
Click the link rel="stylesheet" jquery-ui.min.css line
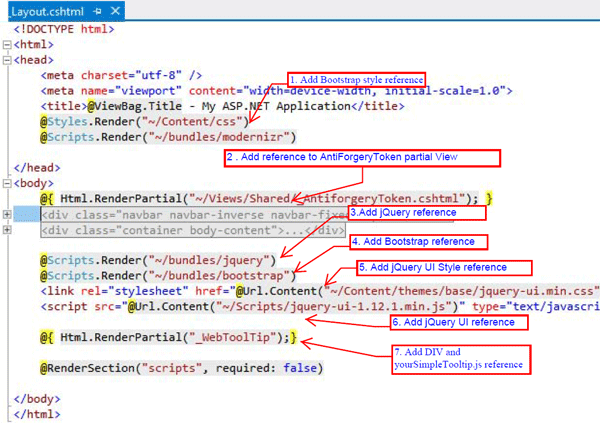pos(320,291)
